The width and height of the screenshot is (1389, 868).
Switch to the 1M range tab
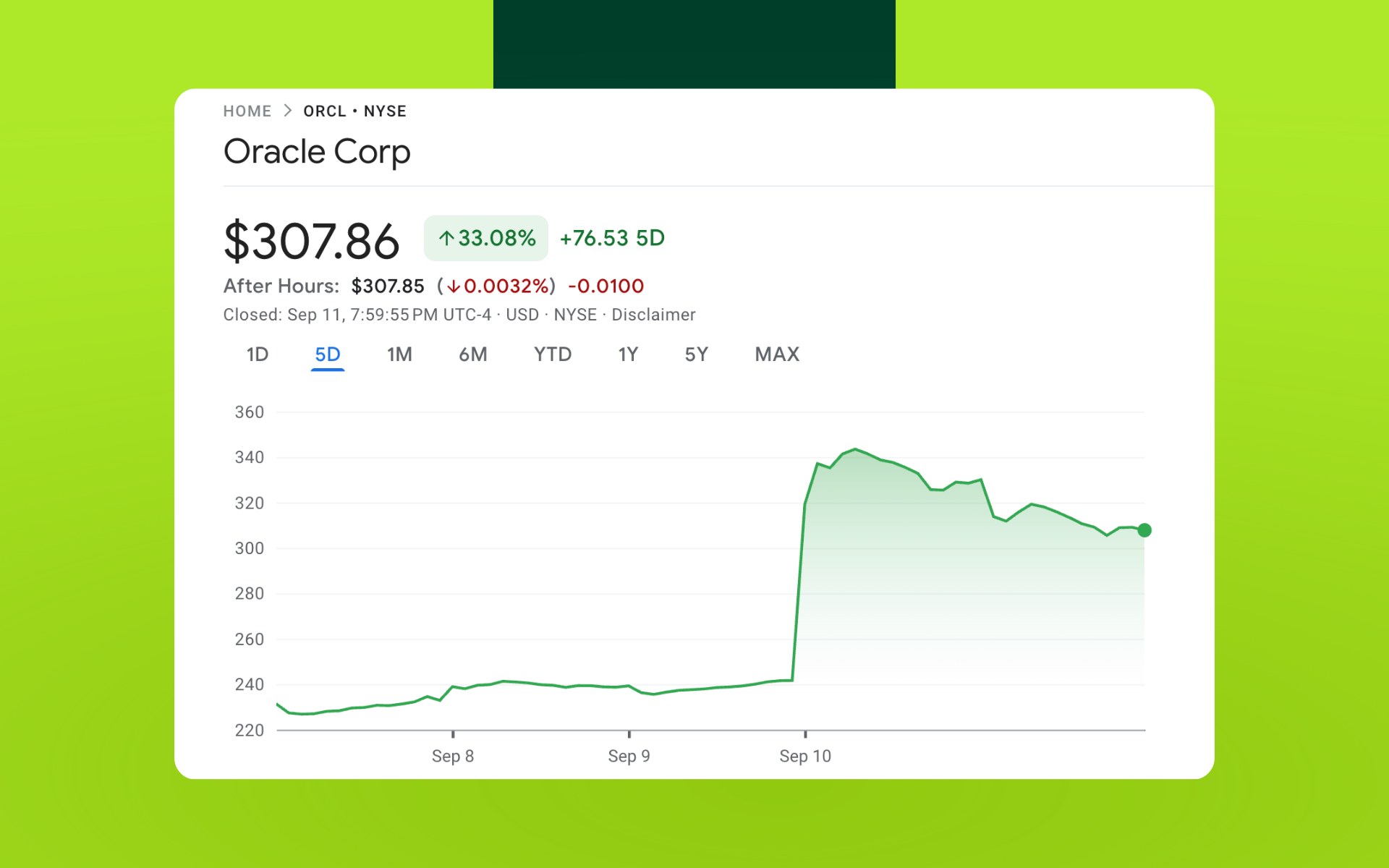point(399,354)
